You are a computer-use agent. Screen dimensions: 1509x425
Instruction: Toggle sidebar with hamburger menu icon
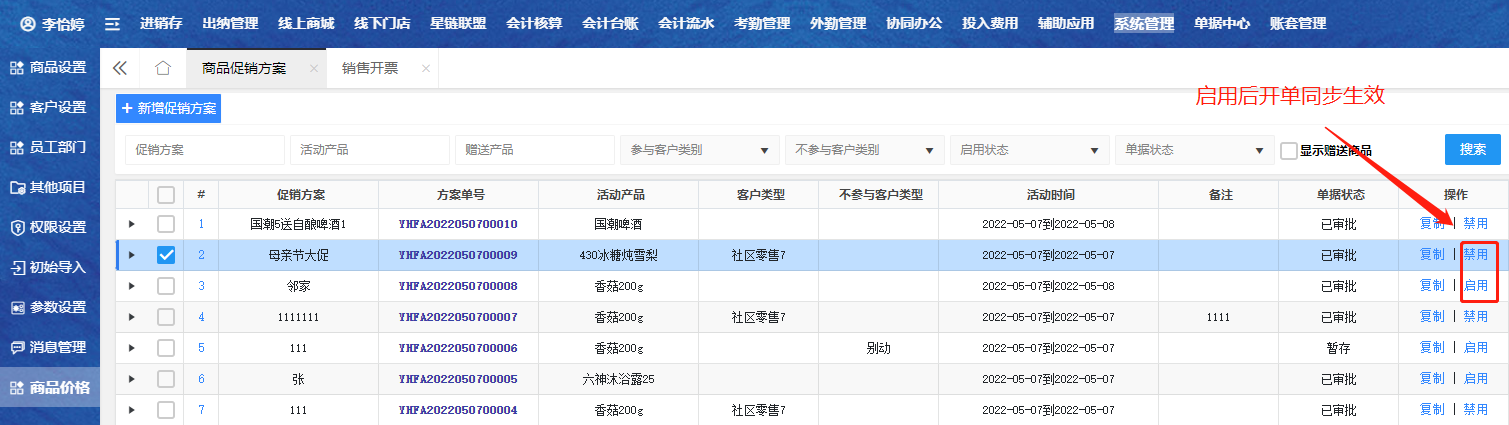[x=113, y=23]
